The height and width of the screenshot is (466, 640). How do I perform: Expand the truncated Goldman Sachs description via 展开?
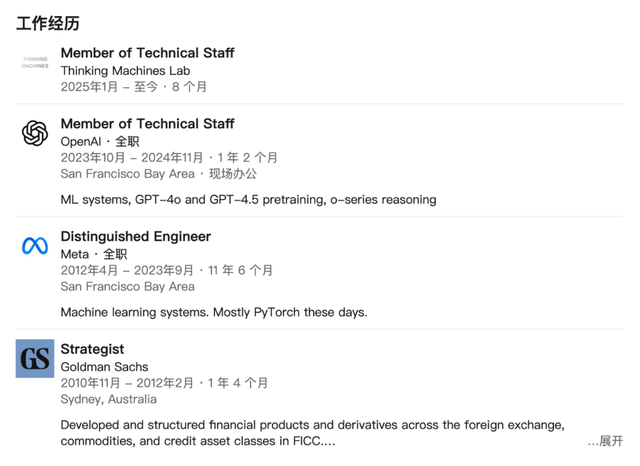coord(605,441)
